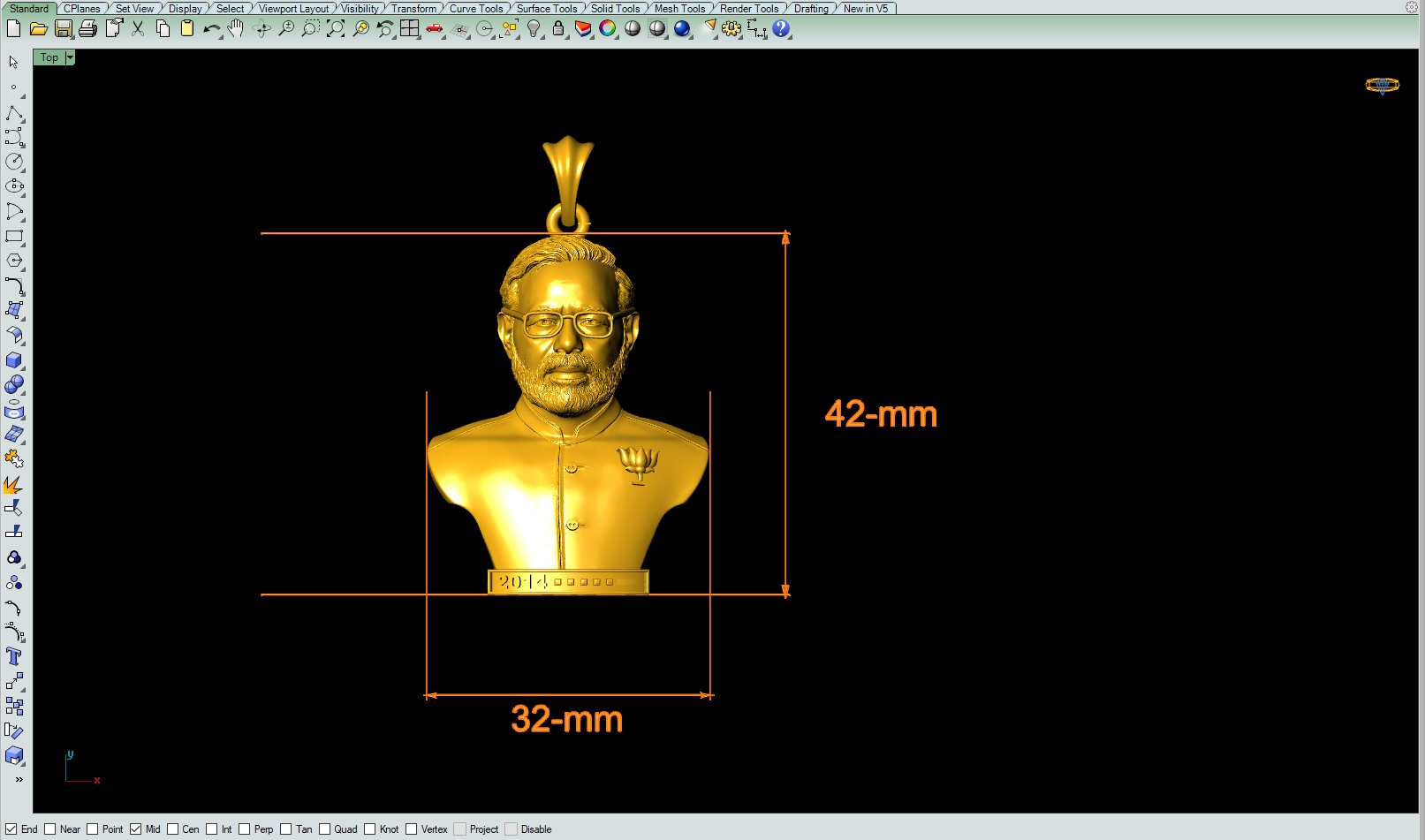Open Options with the gear icon
Image resolution: width=1425 pixels, height=840 pixels.
click(731, 28)
